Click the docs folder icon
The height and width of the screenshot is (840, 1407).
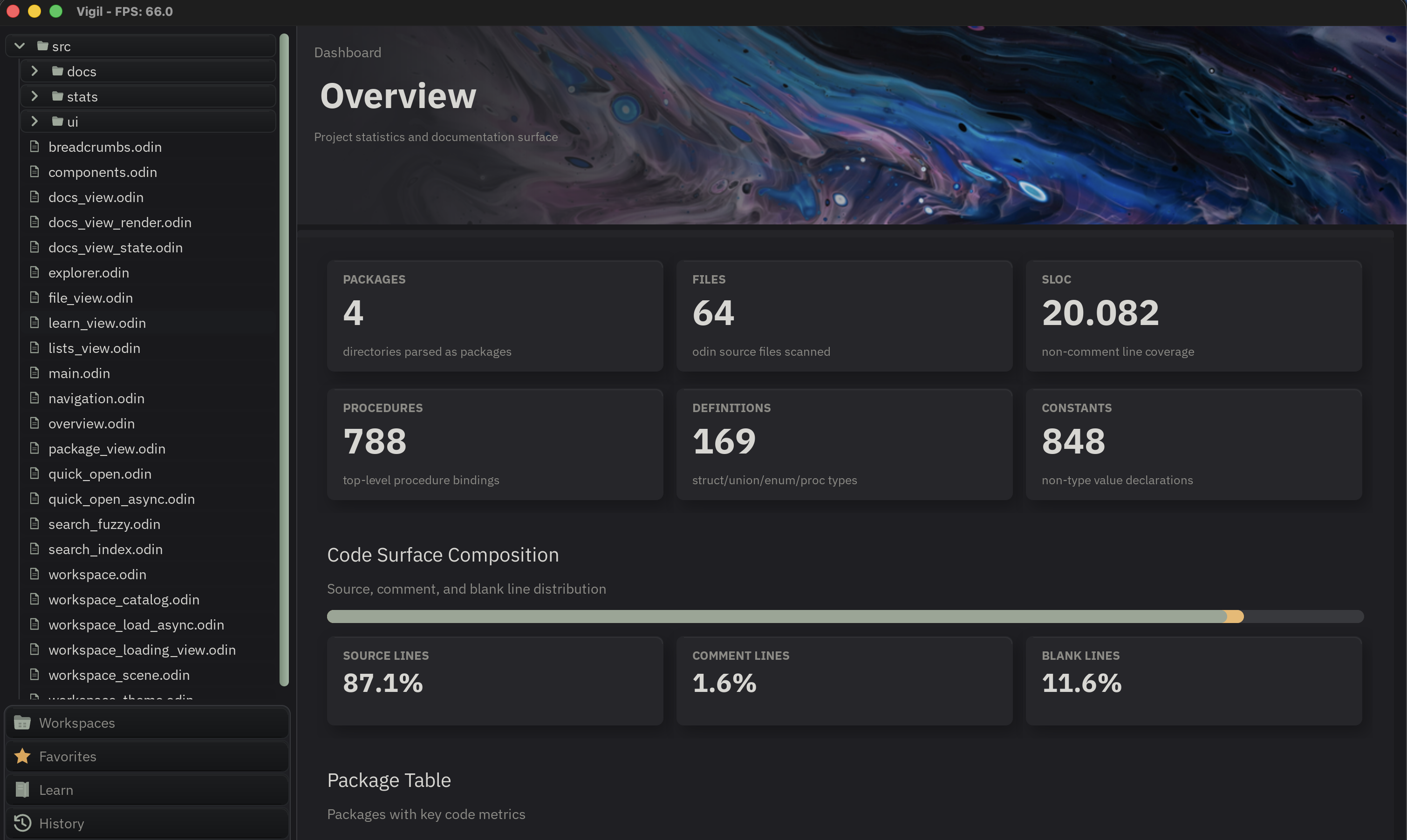click(x=57, y=71)
